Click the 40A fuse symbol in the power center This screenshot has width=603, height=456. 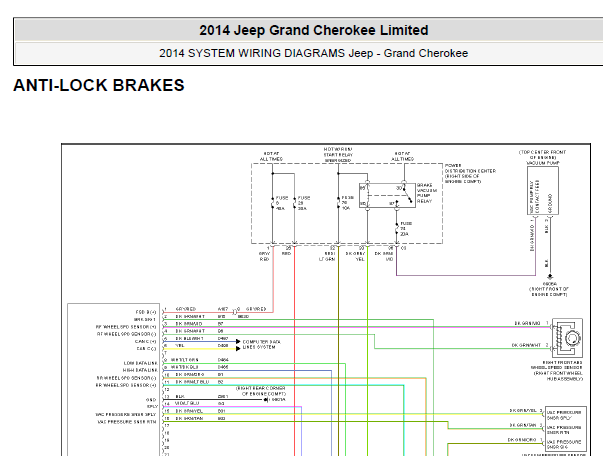[272, 203]
